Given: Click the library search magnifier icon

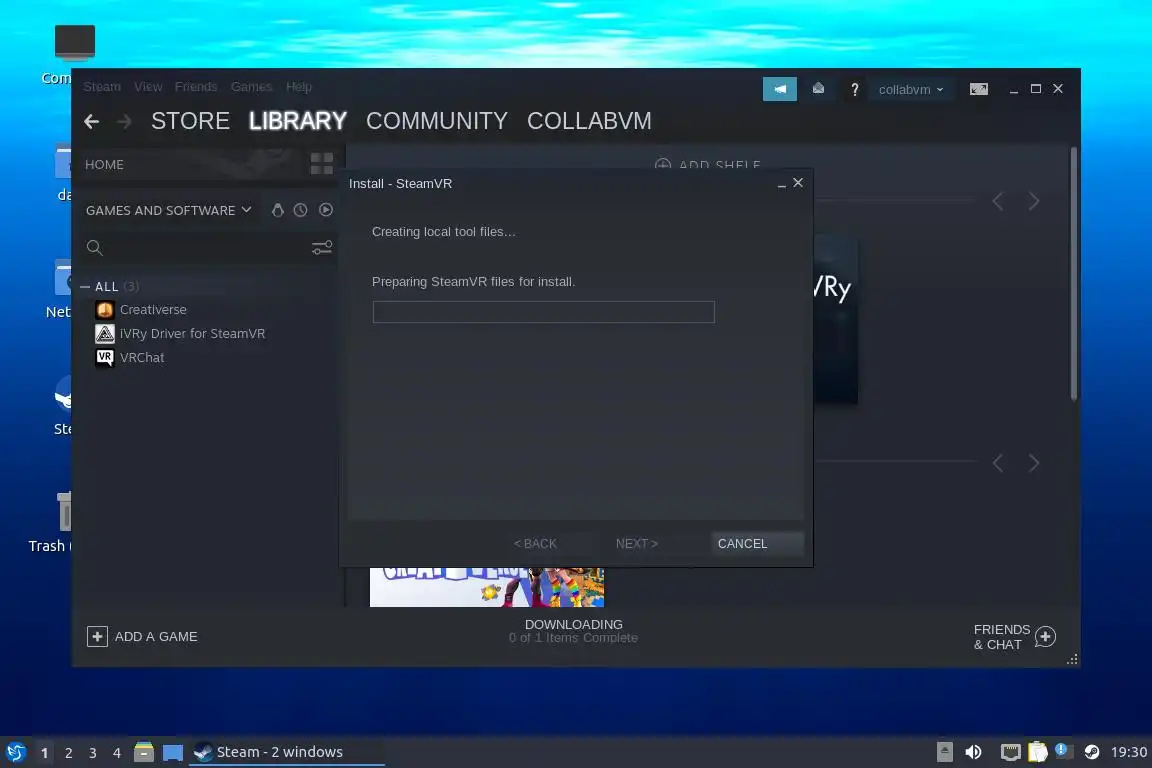Looking at the screenshot, I should click(95, 248).
